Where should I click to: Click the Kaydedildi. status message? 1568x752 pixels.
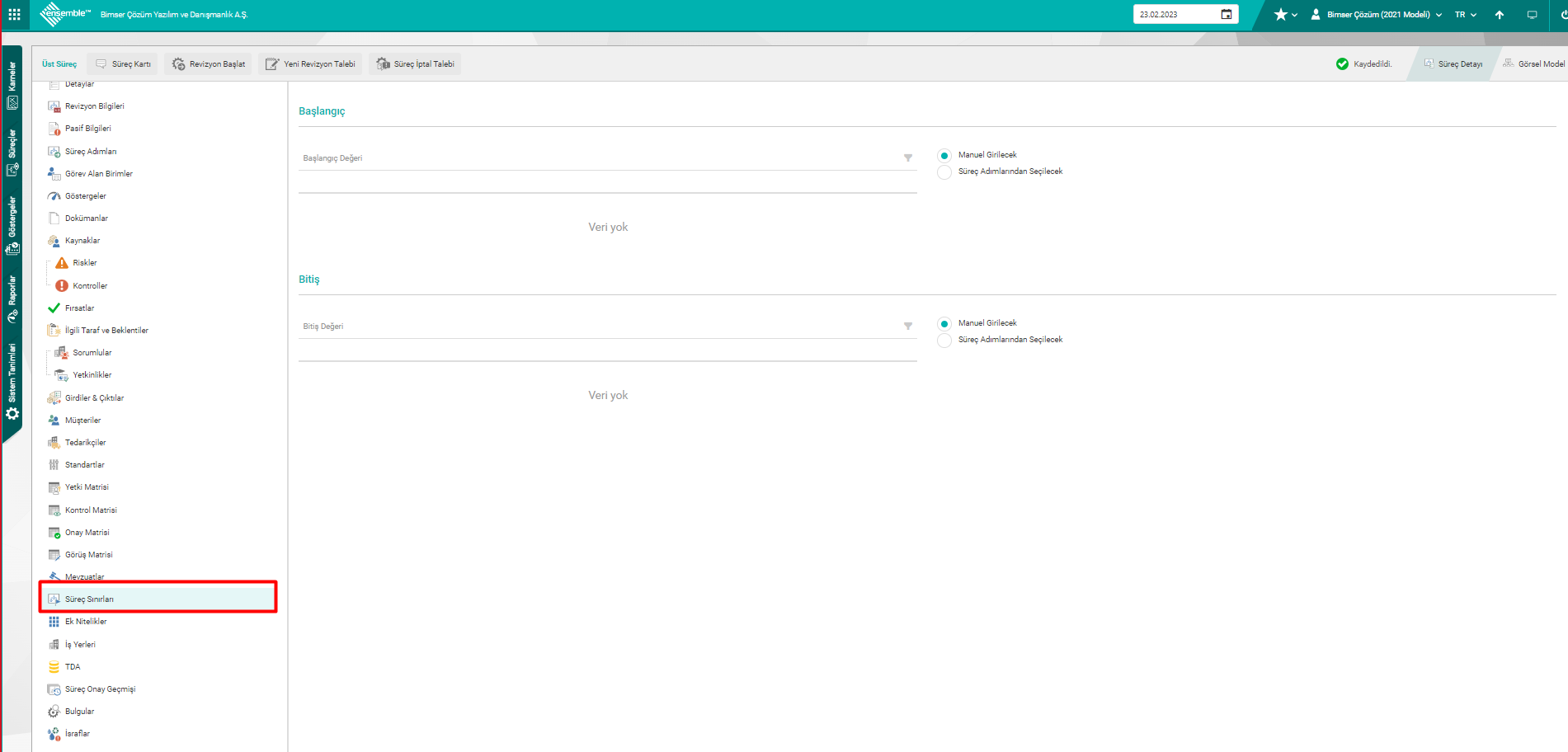click(x=1373, y=64)
